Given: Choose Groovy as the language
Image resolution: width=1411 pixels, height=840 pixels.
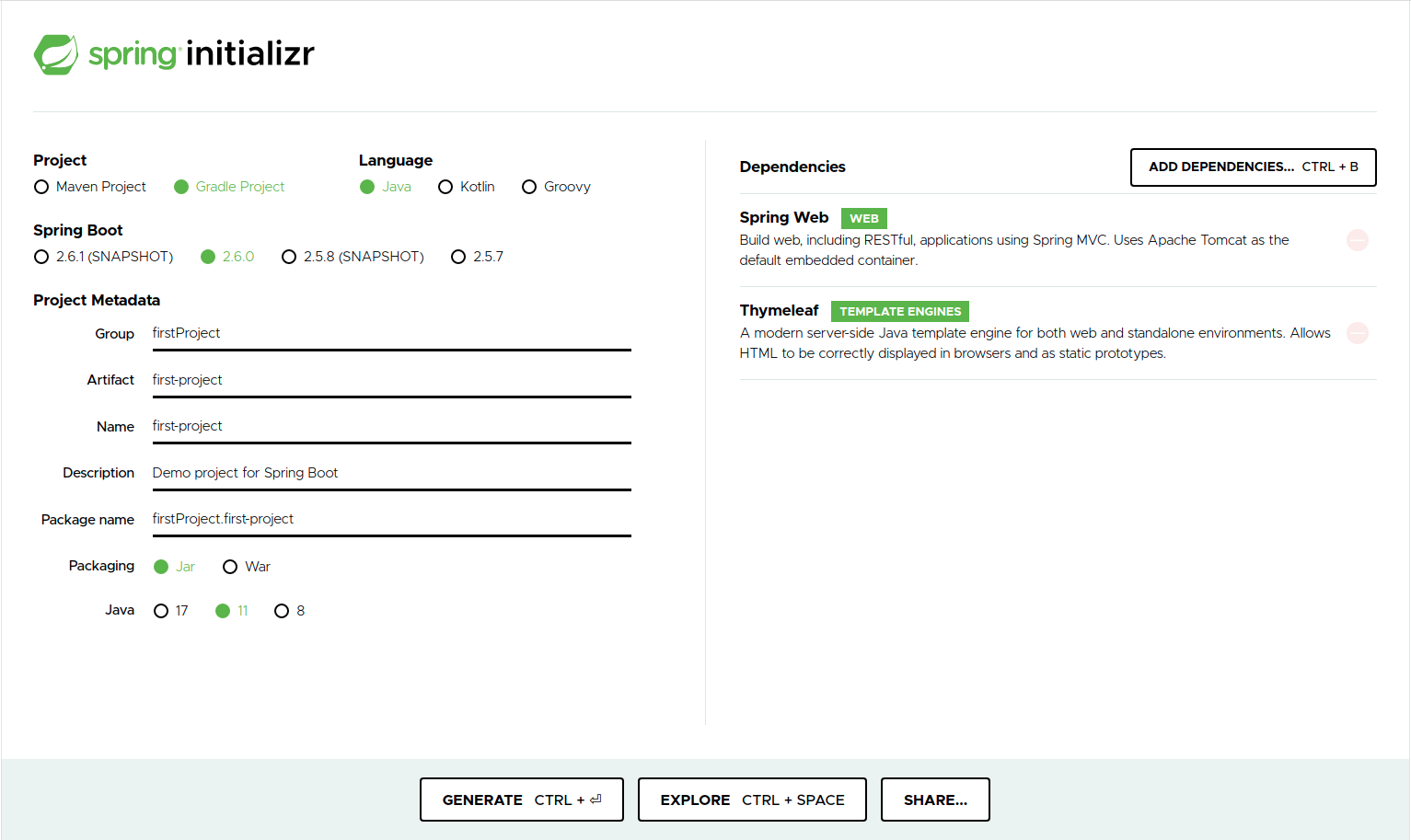Looking at the screenshot, I should point(556,187).
